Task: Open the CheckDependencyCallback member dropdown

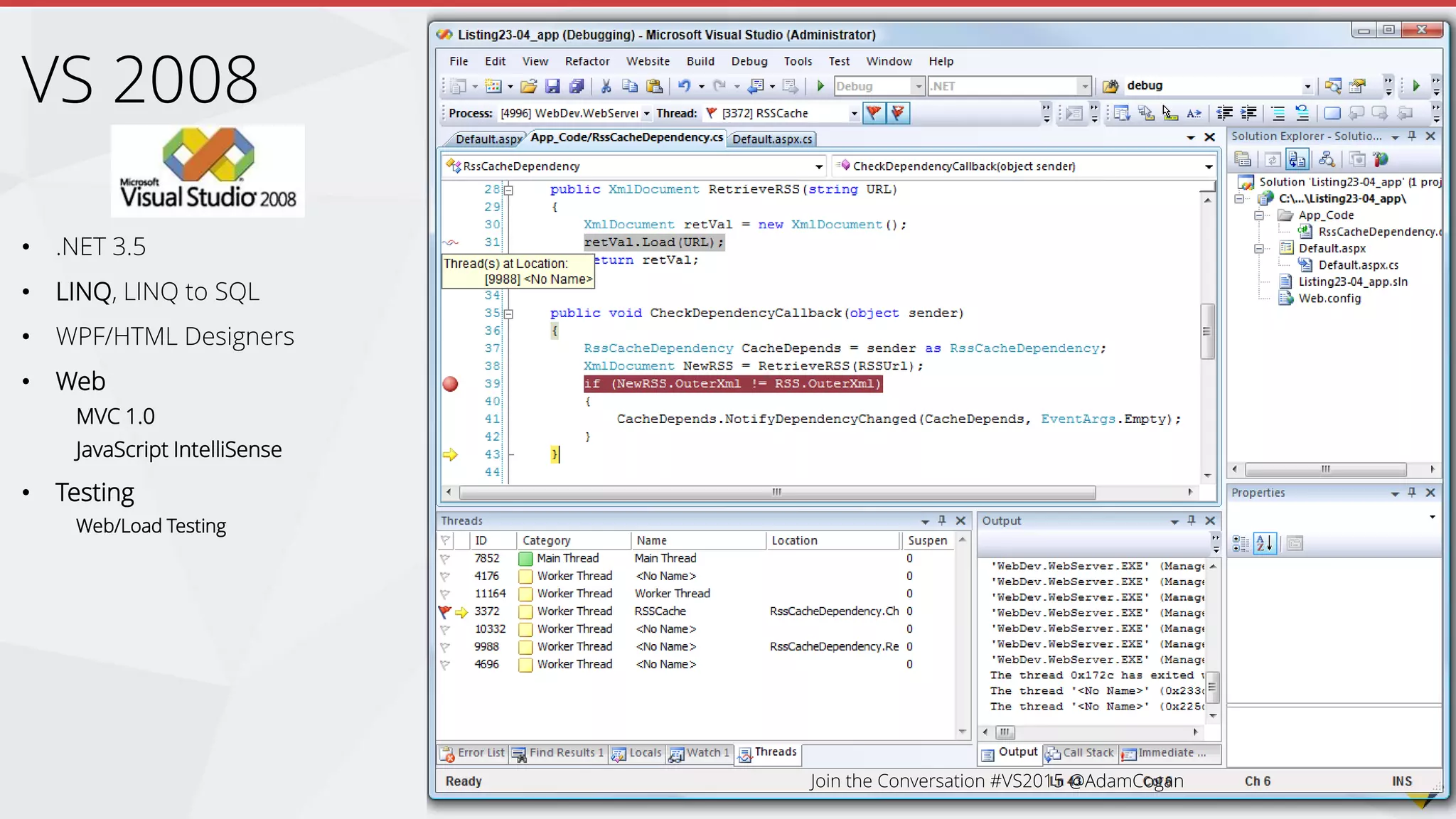Action: click(1209, 166)
